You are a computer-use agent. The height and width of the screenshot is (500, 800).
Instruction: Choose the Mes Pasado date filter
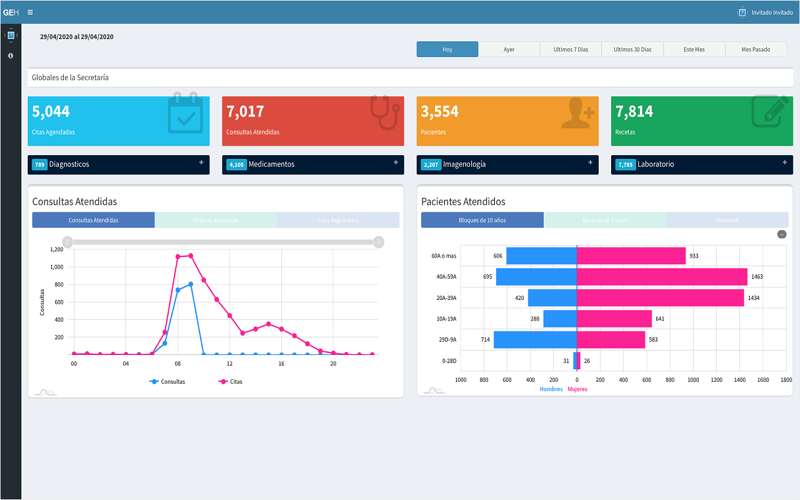pos(756,49)
